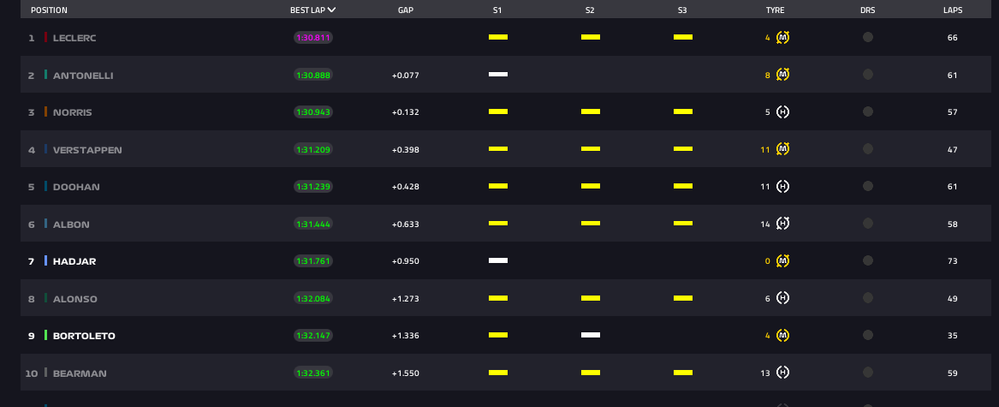
Task: Click Doohan's hard tyre icon
Action: (x=783, y=187)
